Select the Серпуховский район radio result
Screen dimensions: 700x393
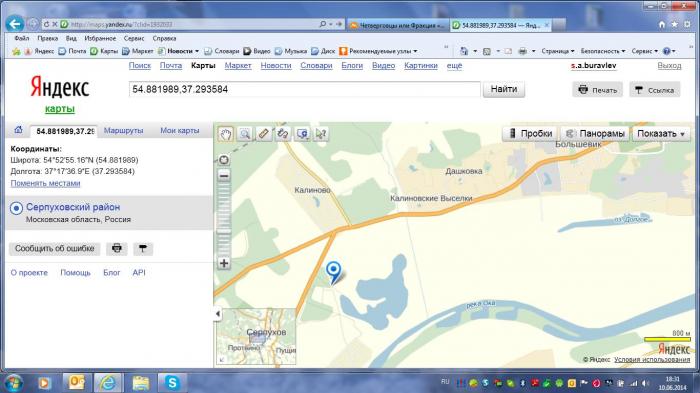[x=17, y=208]
